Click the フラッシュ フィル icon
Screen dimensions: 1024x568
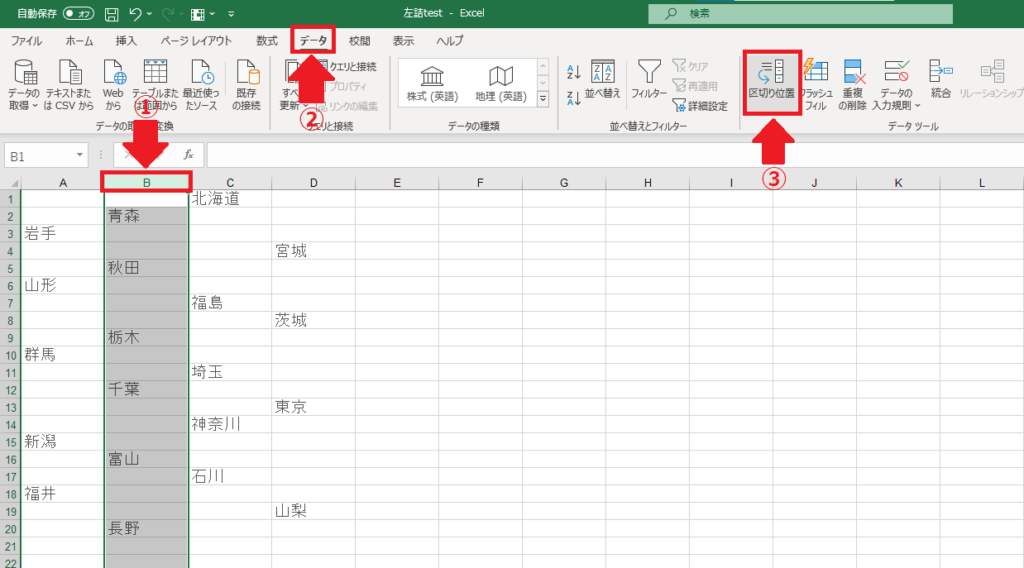click(815, 85)
